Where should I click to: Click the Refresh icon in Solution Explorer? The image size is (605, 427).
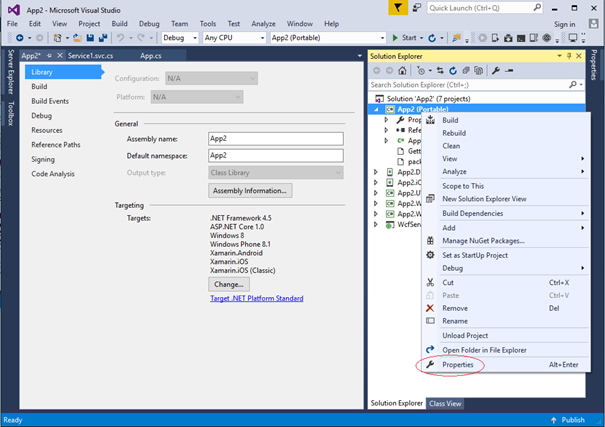point(453,71)
